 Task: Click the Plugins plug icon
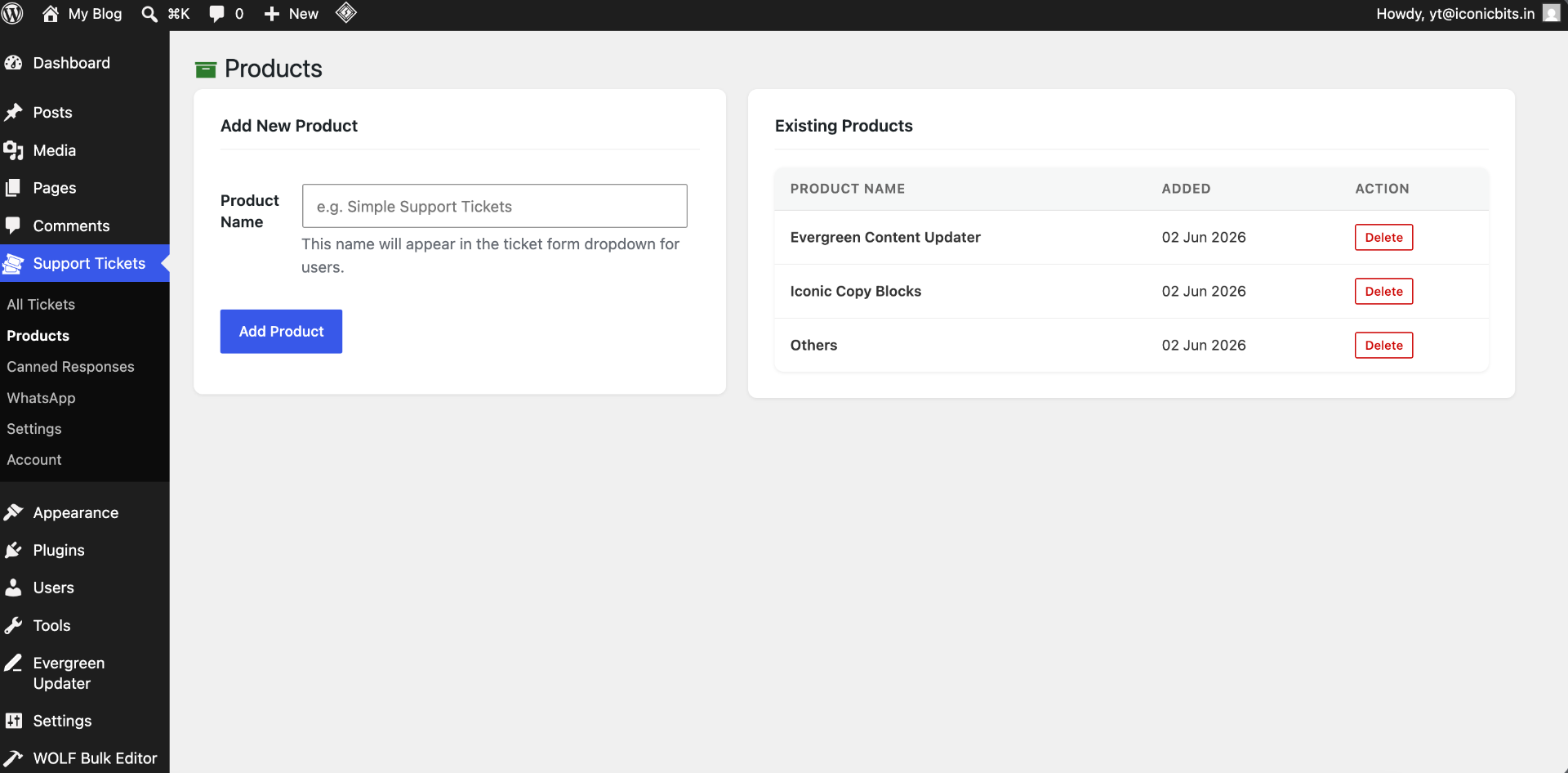(14, 550)
